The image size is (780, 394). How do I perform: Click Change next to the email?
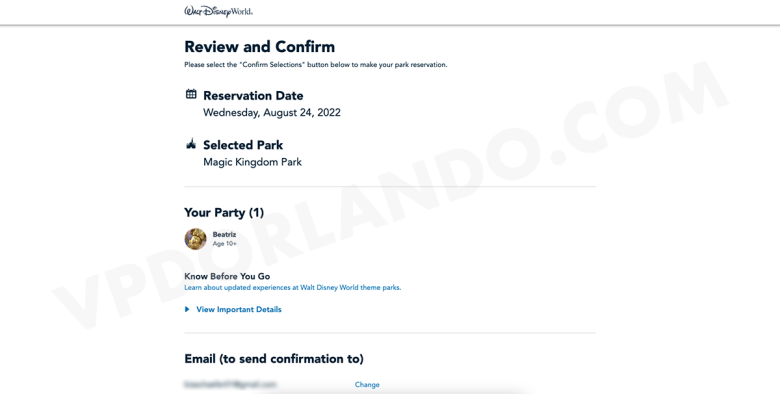(367, 385)
